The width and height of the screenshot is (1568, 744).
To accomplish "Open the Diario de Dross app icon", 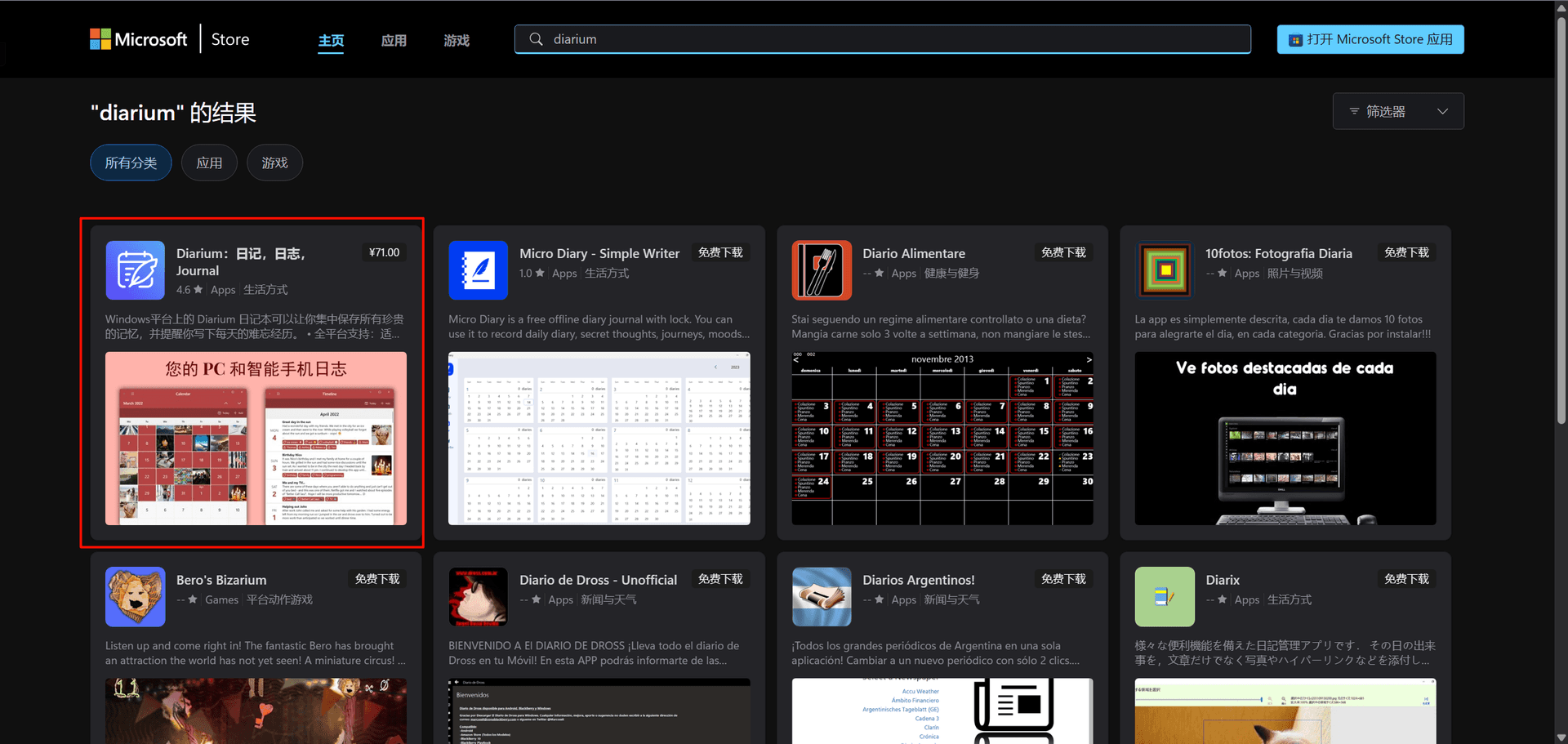I will coord(478,597).
